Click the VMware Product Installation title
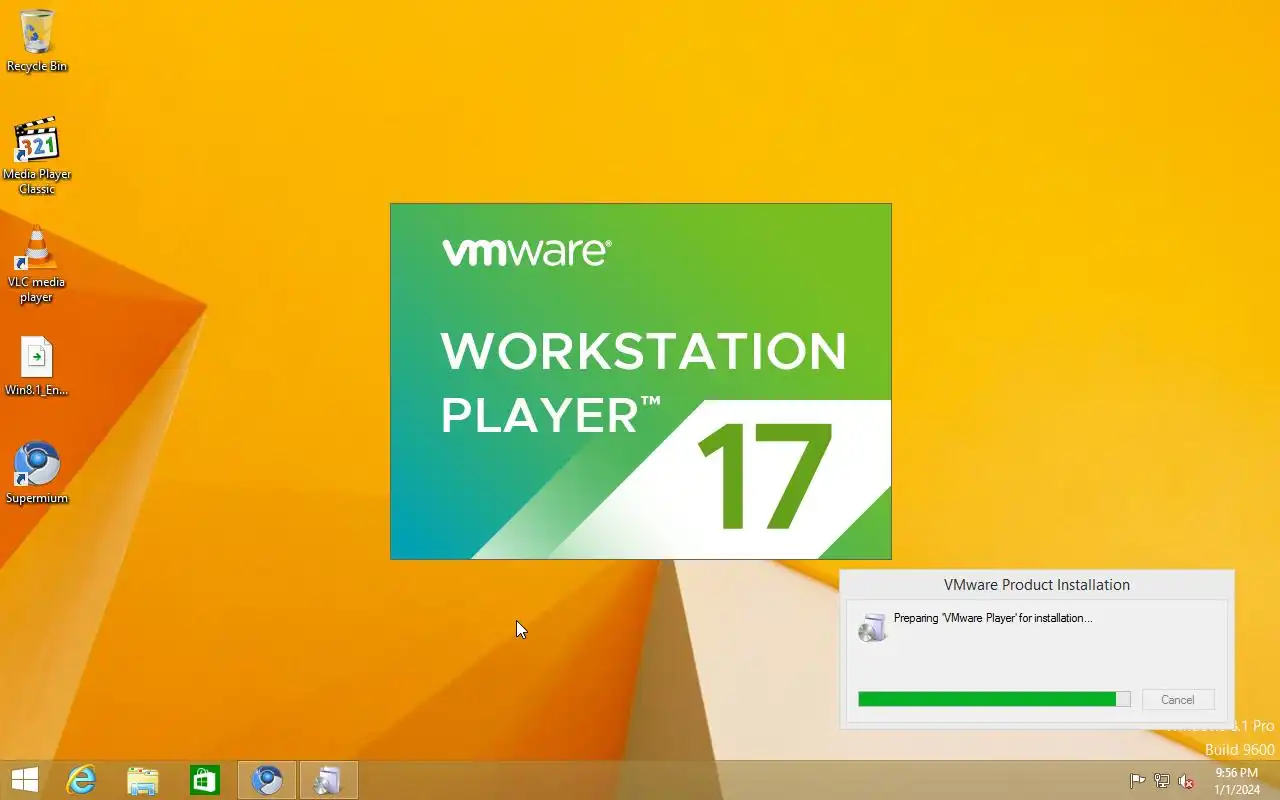The height and width of the screenshot is (800, 1280). point(1037,585)
